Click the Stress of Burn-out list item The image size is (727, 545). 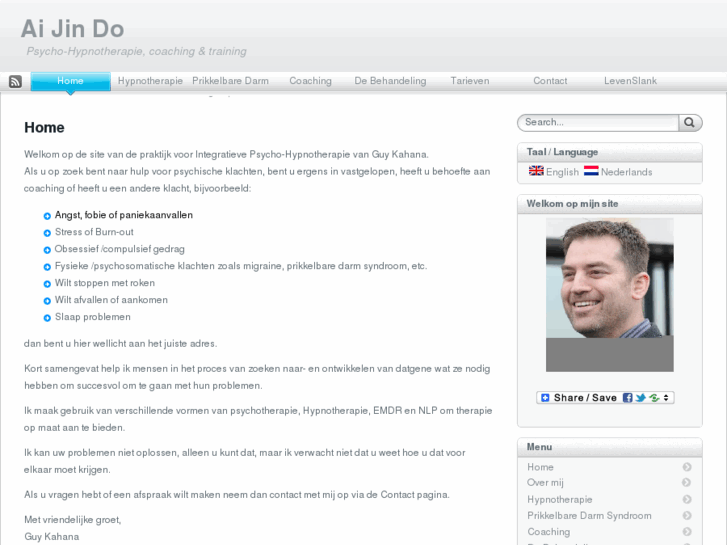[94, 232]
